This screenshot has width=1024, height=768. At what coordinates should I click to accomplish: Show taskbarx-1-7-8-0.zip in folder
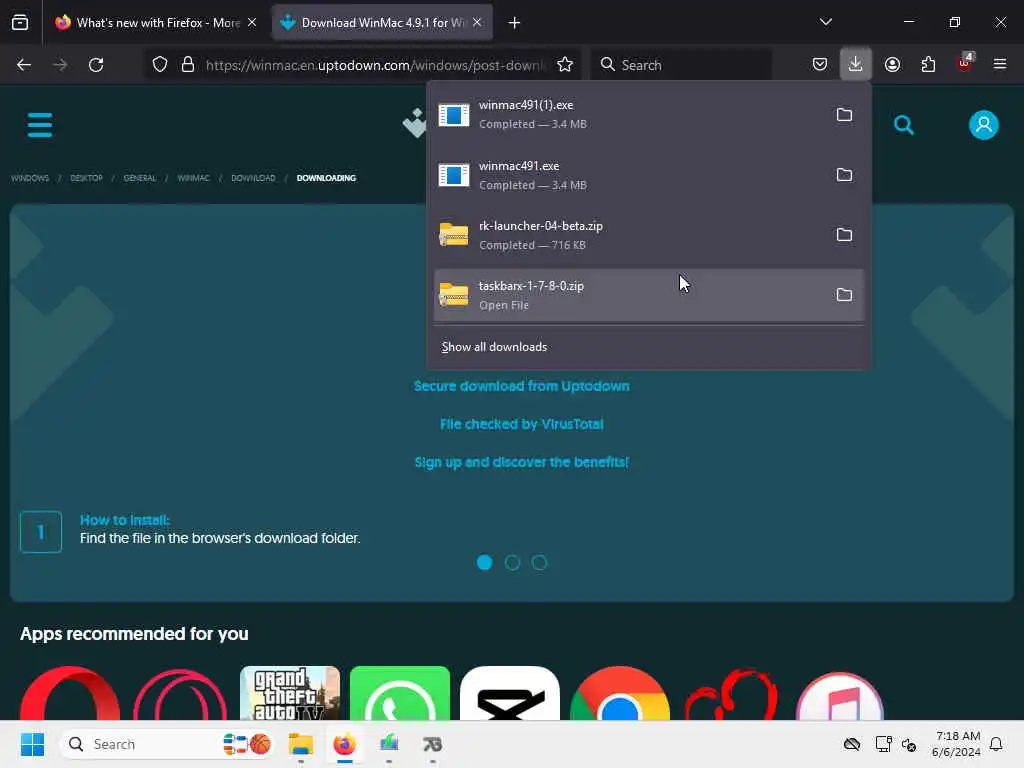coord(844,295)
